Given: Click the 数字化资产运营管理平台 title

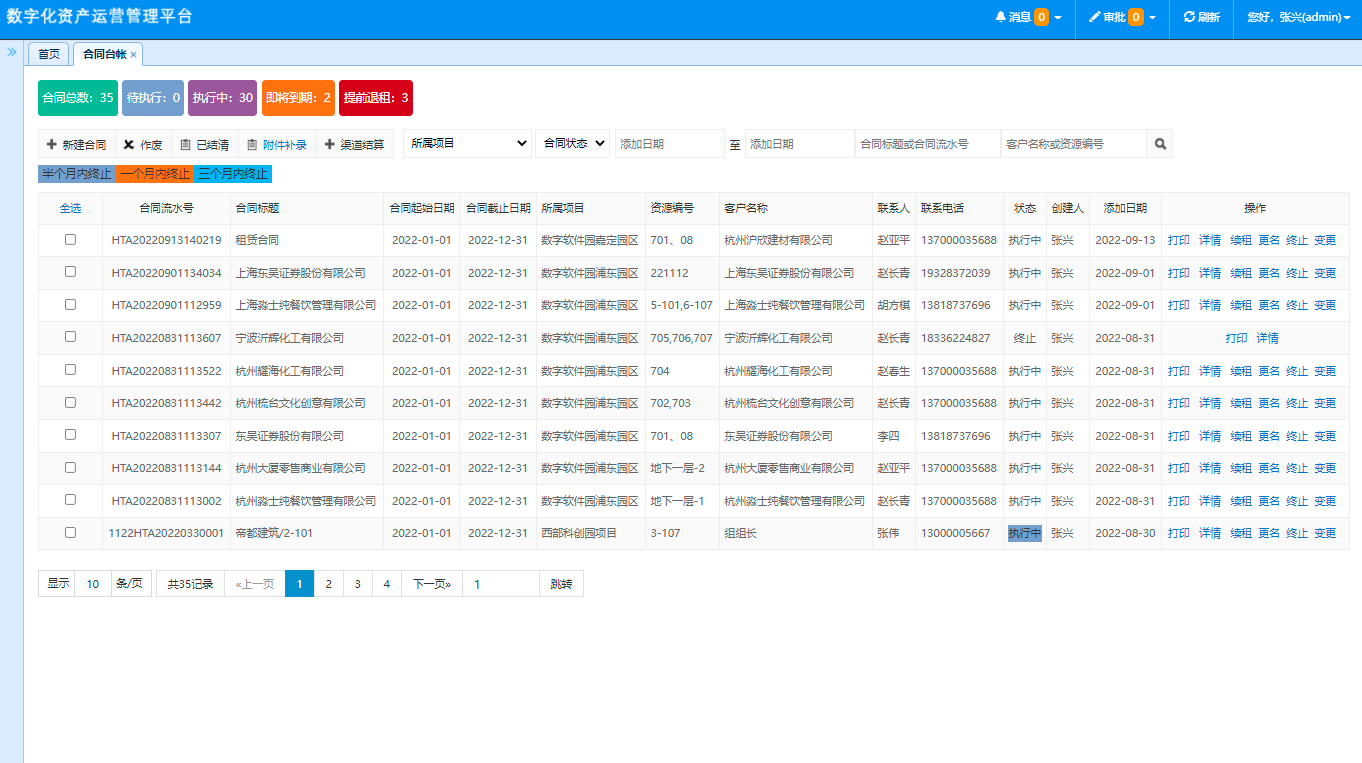Looking at the screenshot, I should click(x=100, y=17).
